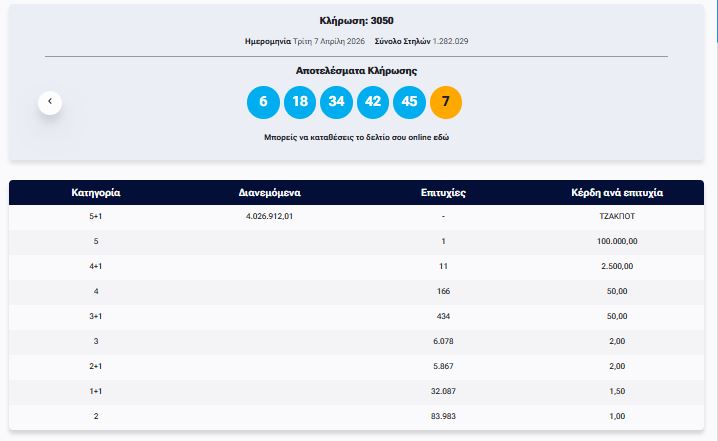
Task: Click the ΤΖΑΚΠΟΤ prize cell
Action: [618, 216]
